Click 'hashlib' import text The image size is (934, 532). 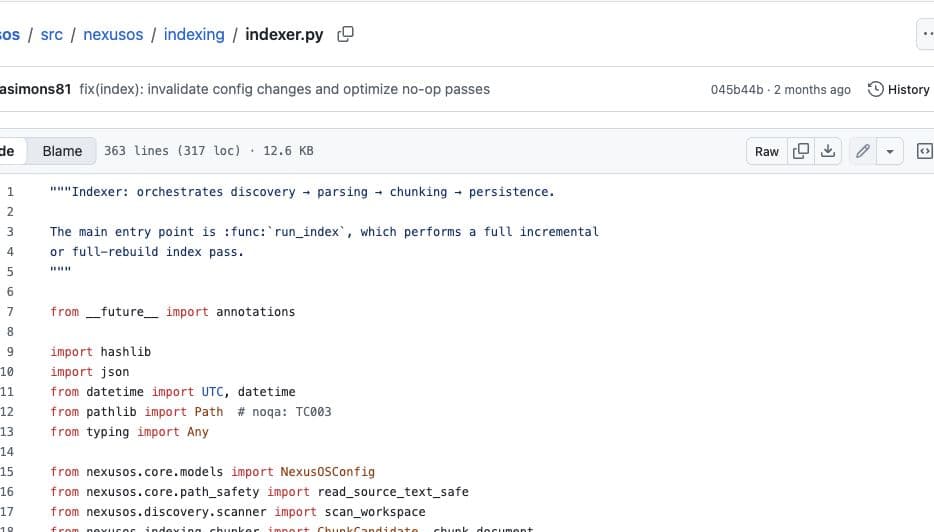(x=126, y=351)
